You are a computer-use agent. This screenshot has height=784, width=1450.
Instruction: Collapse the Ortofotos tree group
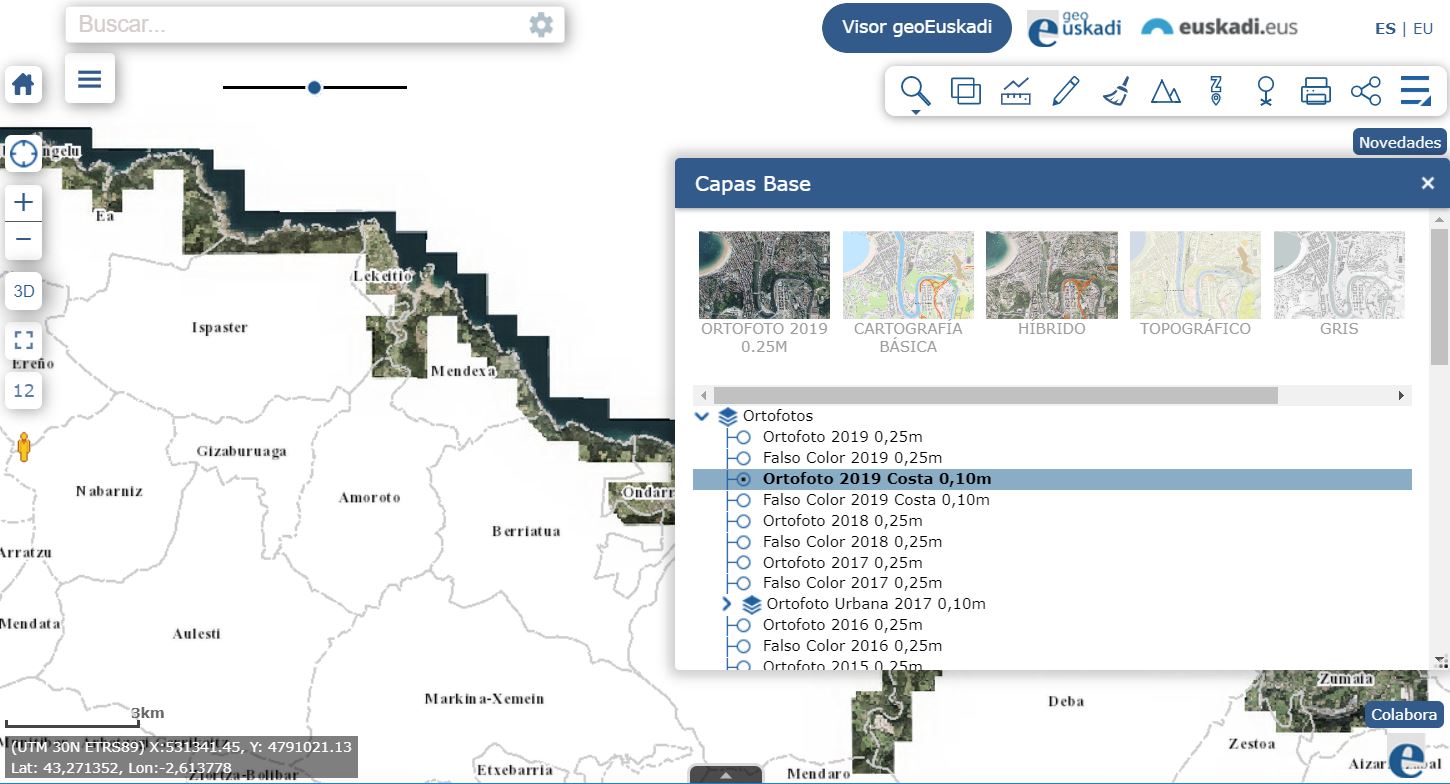tap(703, 416)
